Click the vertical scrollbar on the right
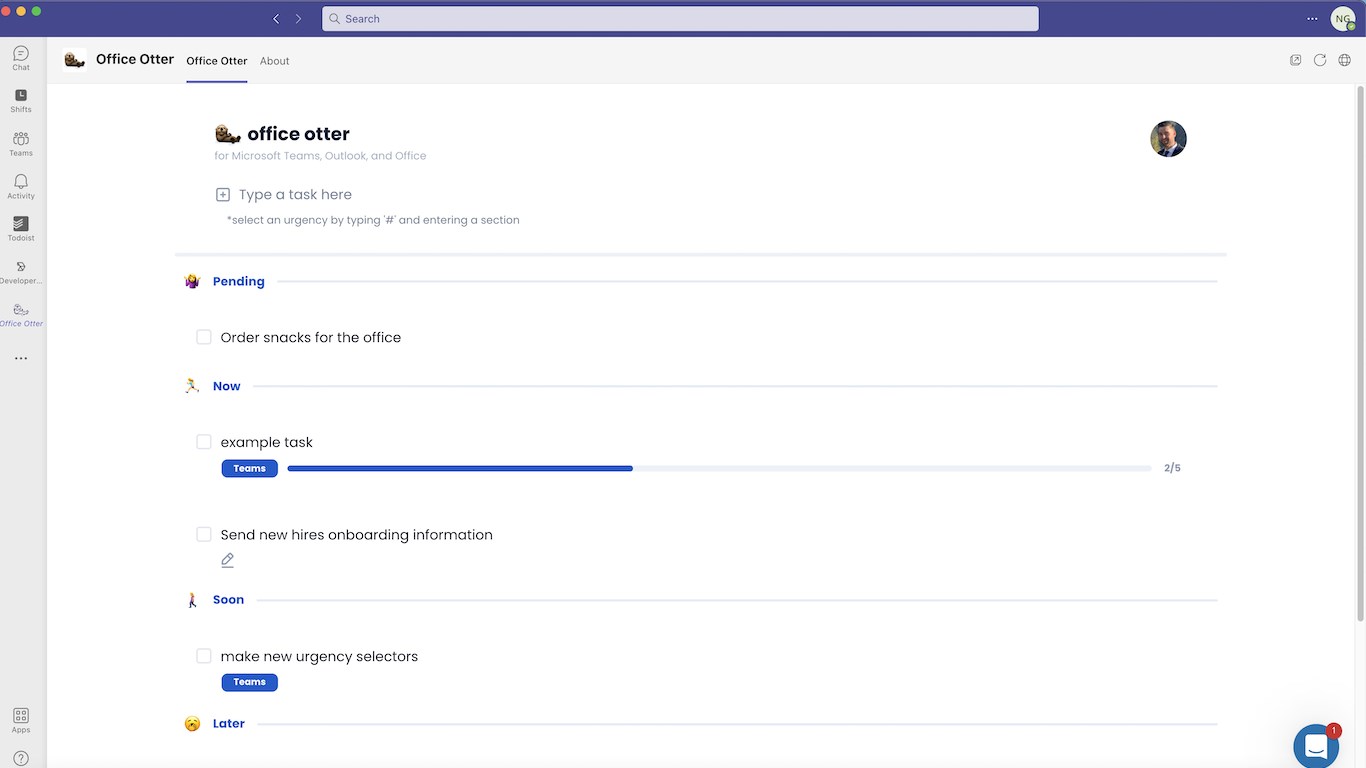 (x=1360, y=354)
